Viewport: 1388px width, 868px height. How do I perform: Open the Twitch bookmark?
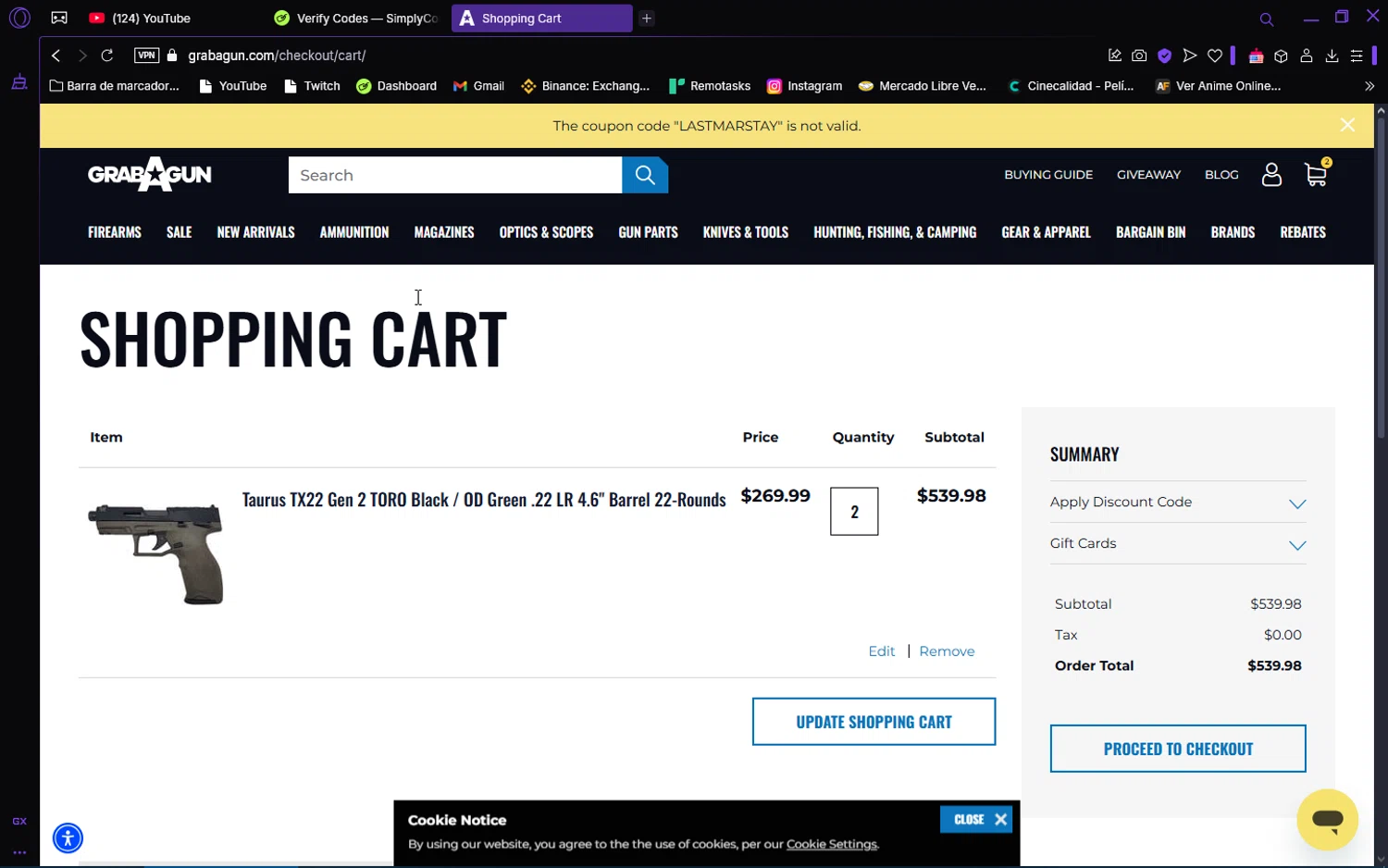pos(313,86)
